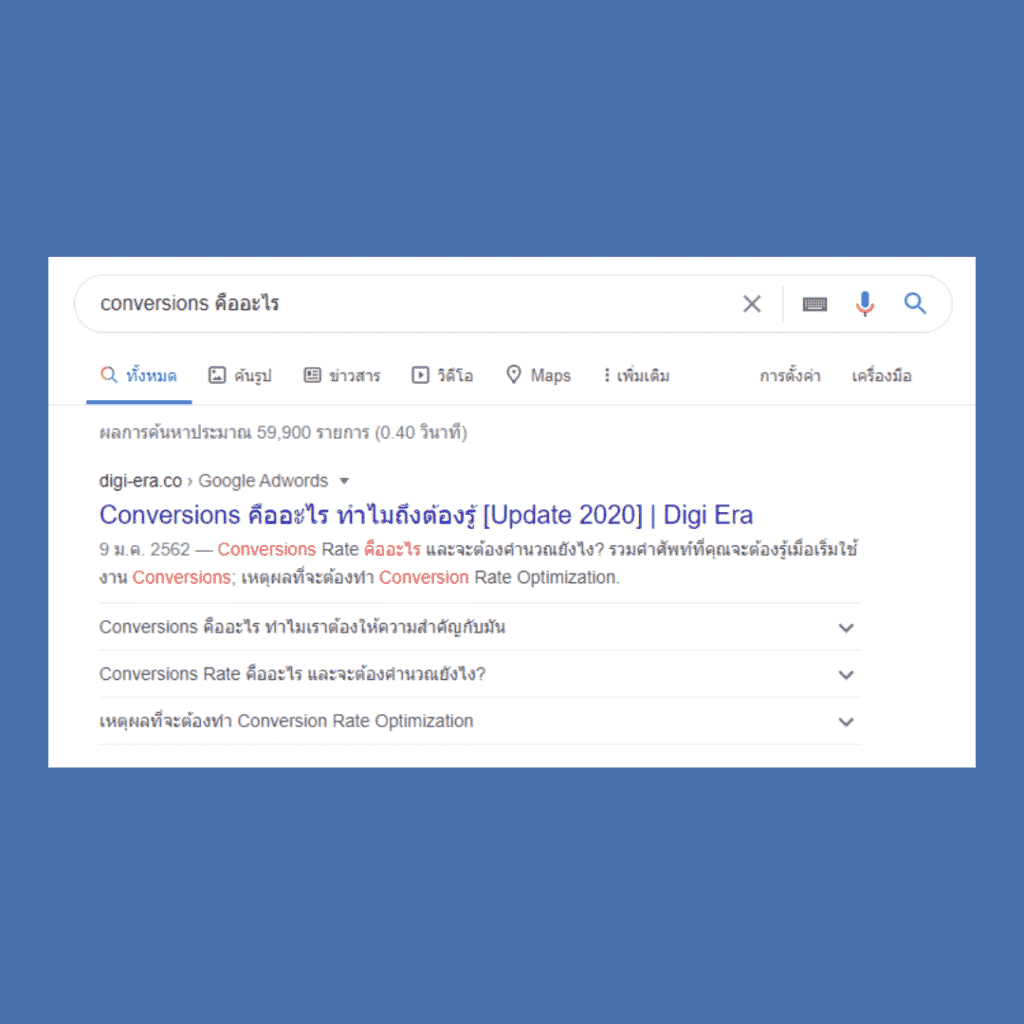Click the play icon on the วิดีโอ tab

click(x=419, y=375)
